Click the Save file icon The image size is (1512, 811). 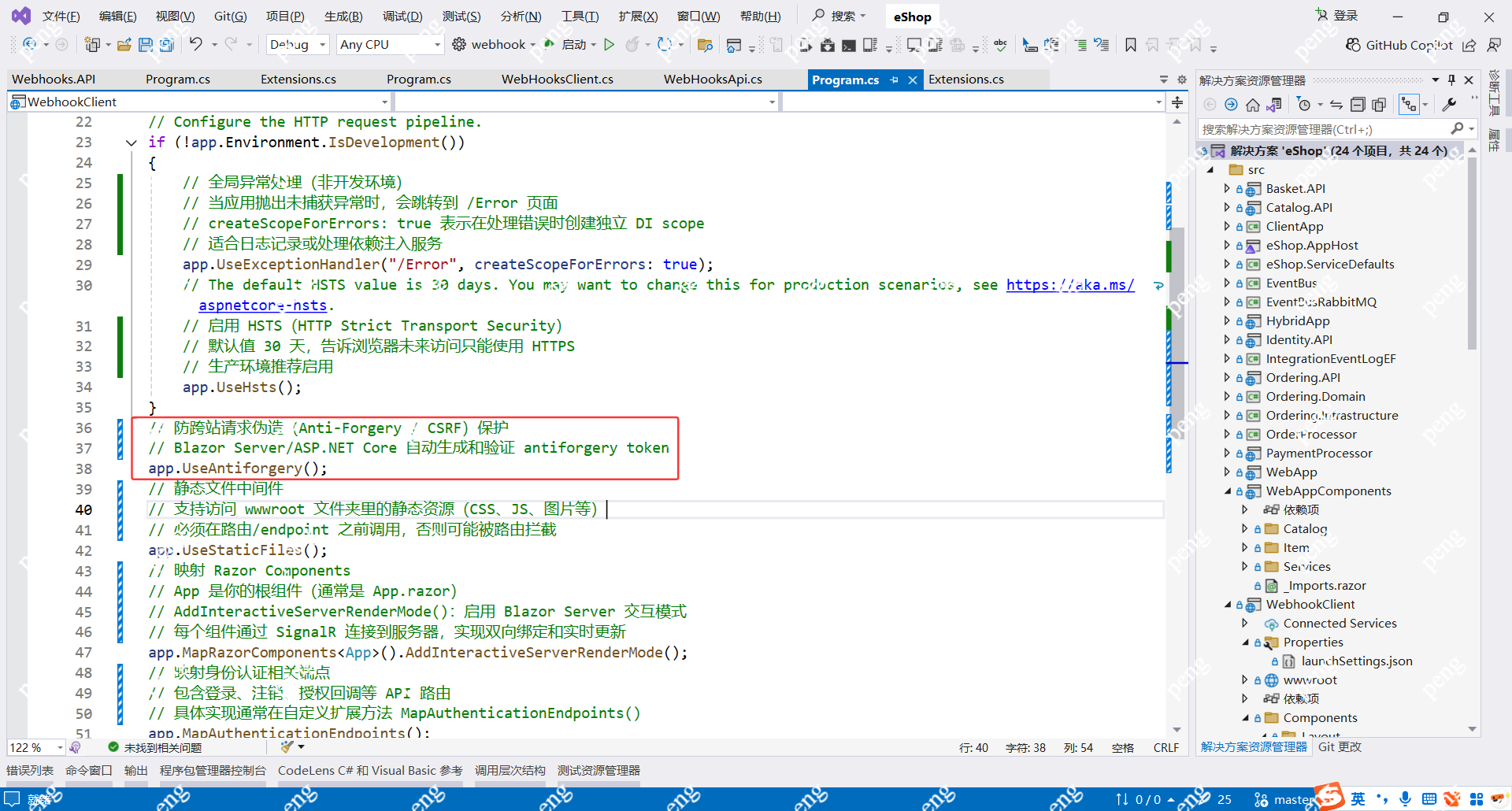click(146, 45)
